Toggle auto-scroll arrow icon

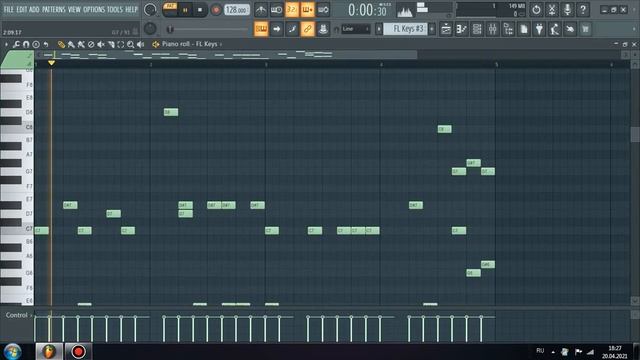tap(276, 29)
